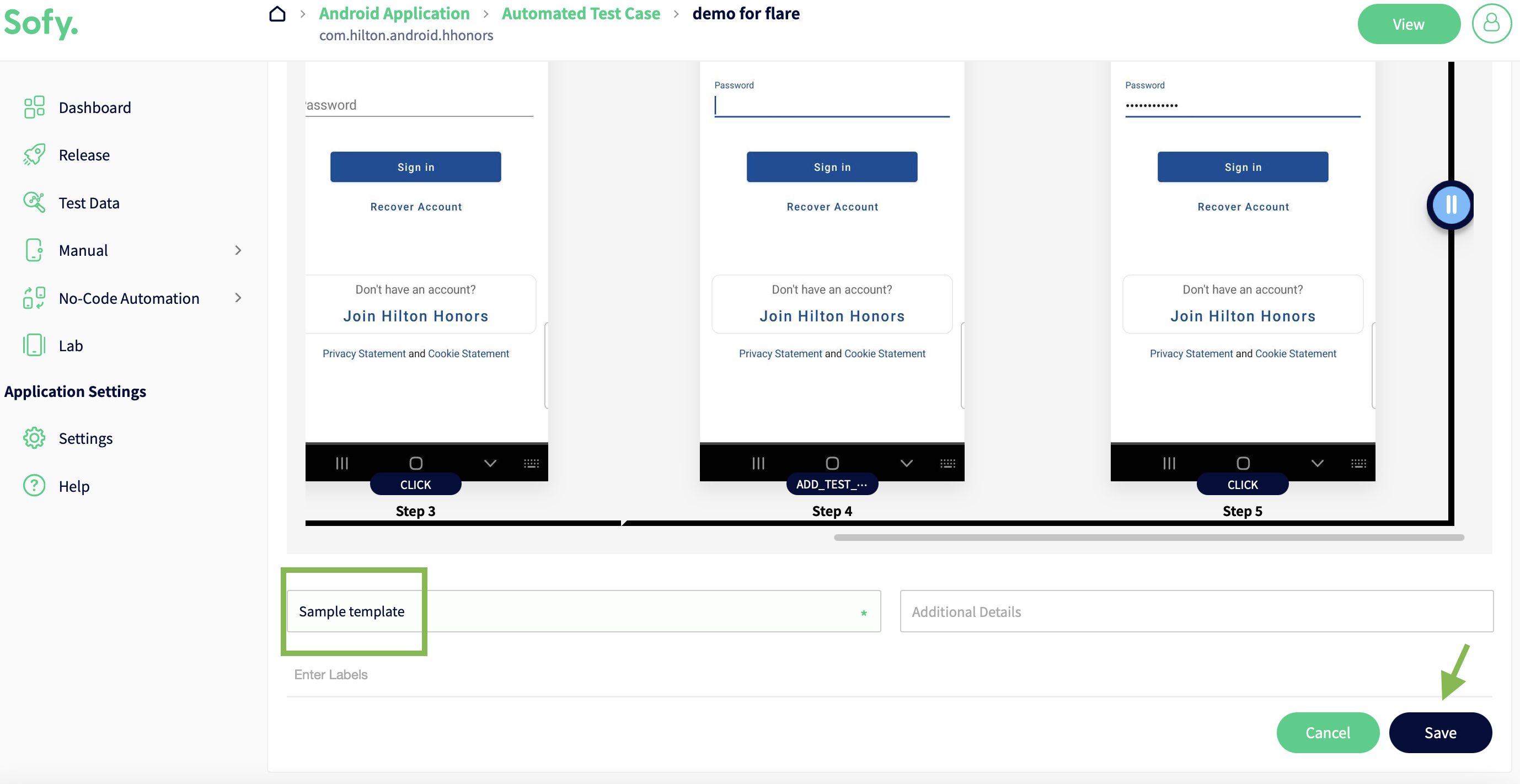Open Dashboard from the sidebar

[x=94, y=108]
